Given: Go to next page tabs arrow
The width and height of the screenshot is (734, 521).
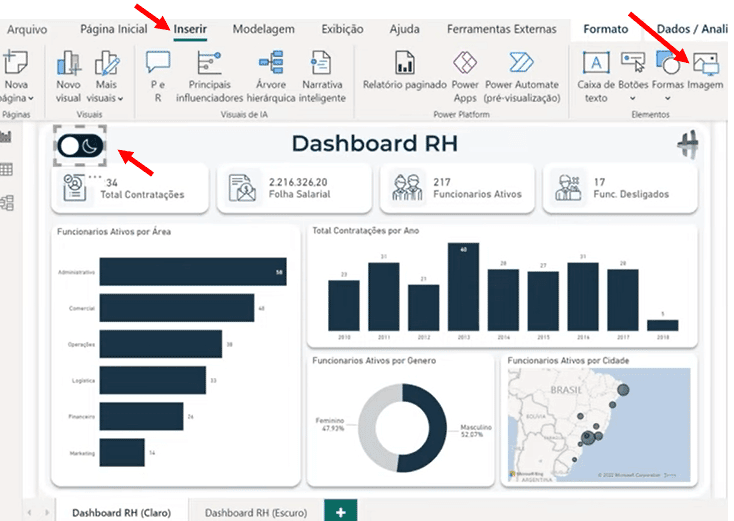Looking at the screenshot, I should [46, 513].
